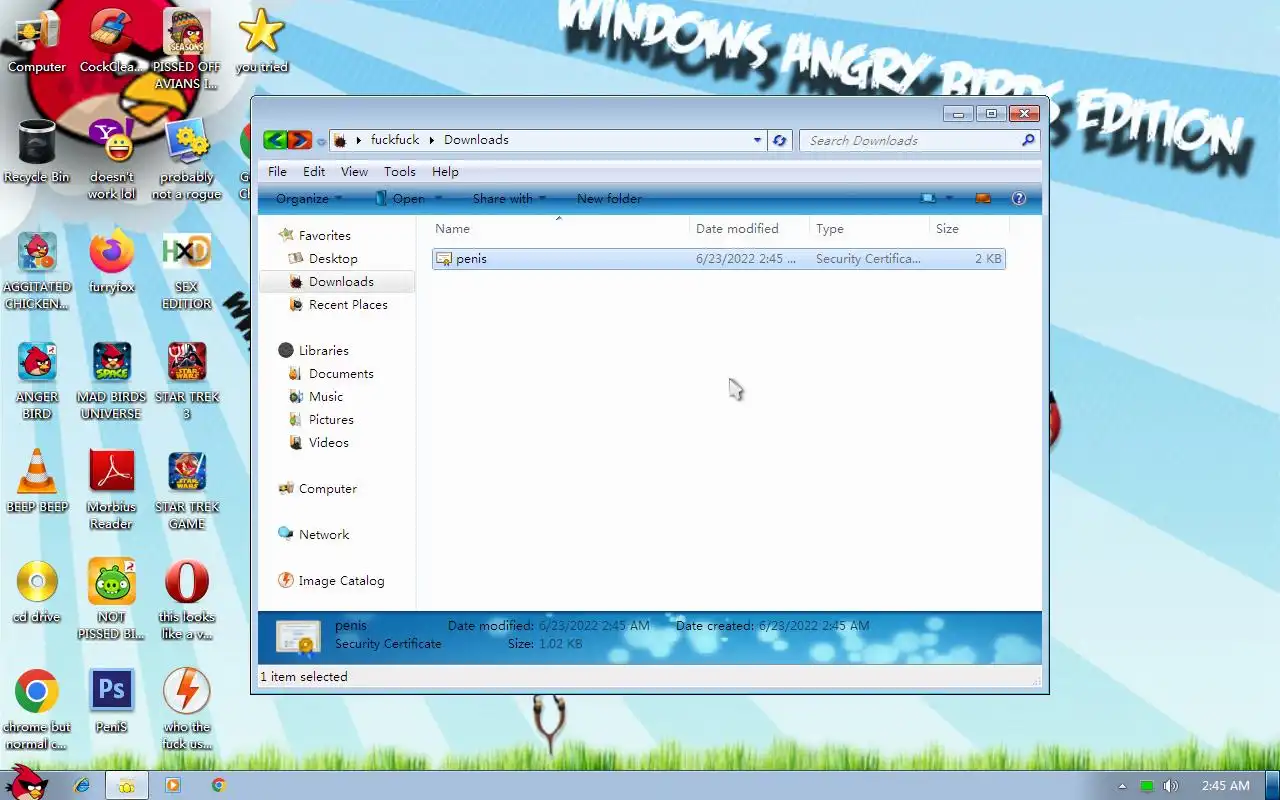Image resolution: width=1280 pixels, height=800 pixels.
Task: Select the red Opera desktop icon
Action: click(x=187, y=600)
